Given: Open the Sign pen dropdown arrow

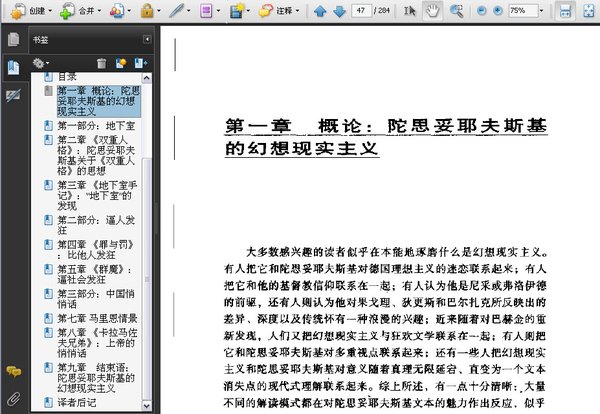Looking at the screenshot, I should click(188, 11).
